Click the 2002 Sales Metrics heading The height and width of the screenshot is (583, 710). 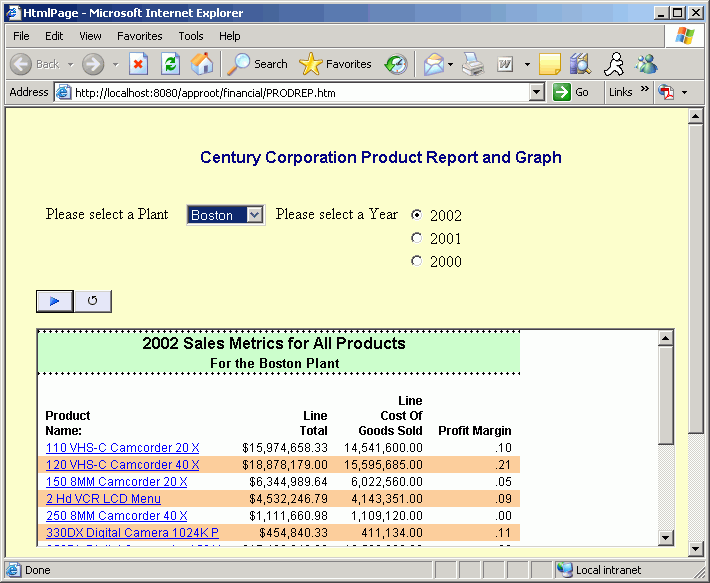tap(274, 344)
